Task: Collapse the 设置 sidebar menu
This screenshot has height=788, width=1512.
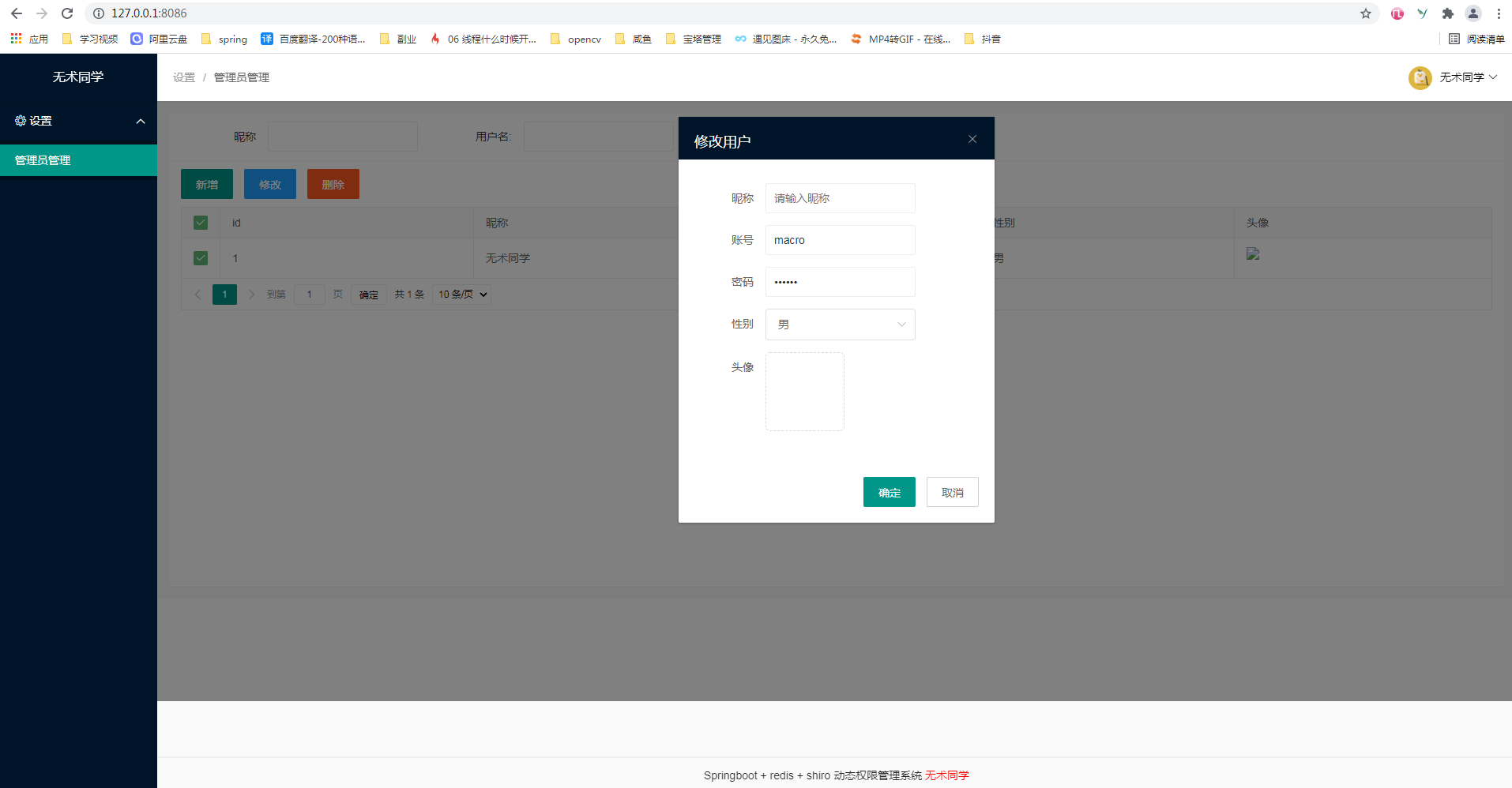Action: pyautogui.click(x=78, y=121)
